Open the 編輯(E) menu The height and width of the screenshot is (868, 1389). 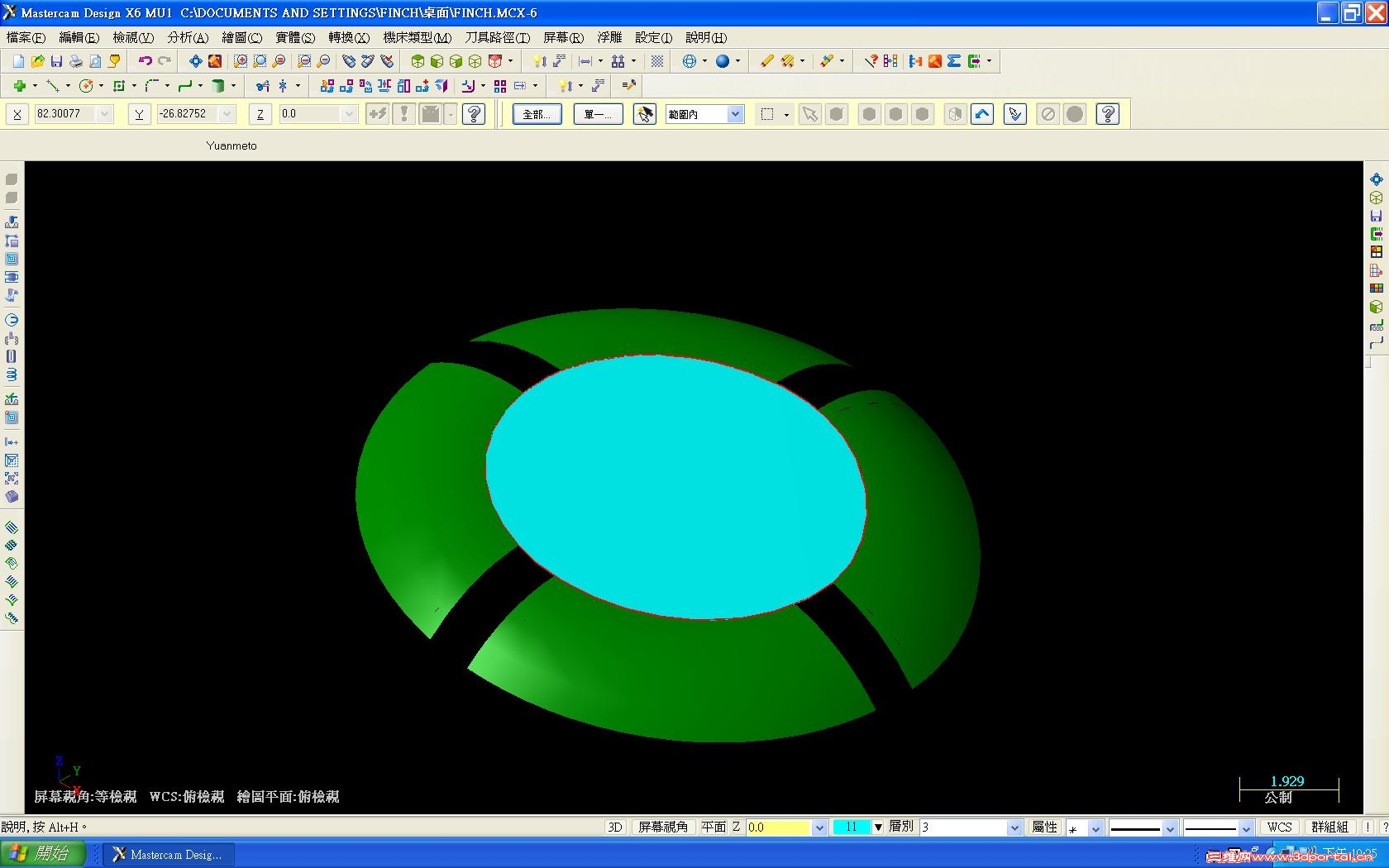(79, 37)
